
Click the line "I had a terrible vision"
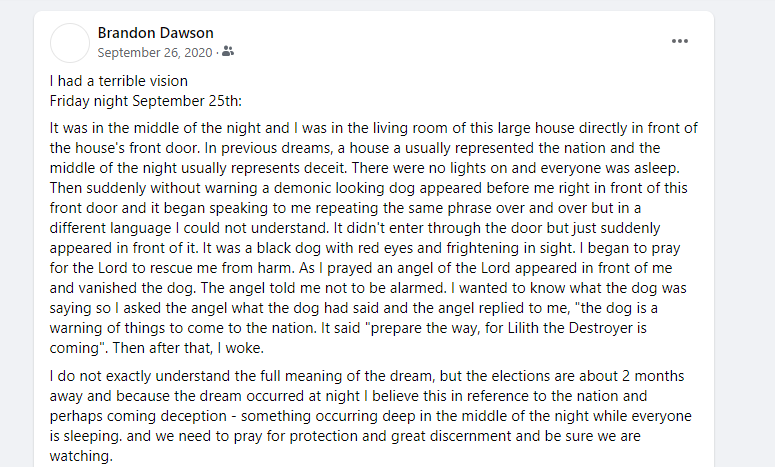tap(119, 81)
